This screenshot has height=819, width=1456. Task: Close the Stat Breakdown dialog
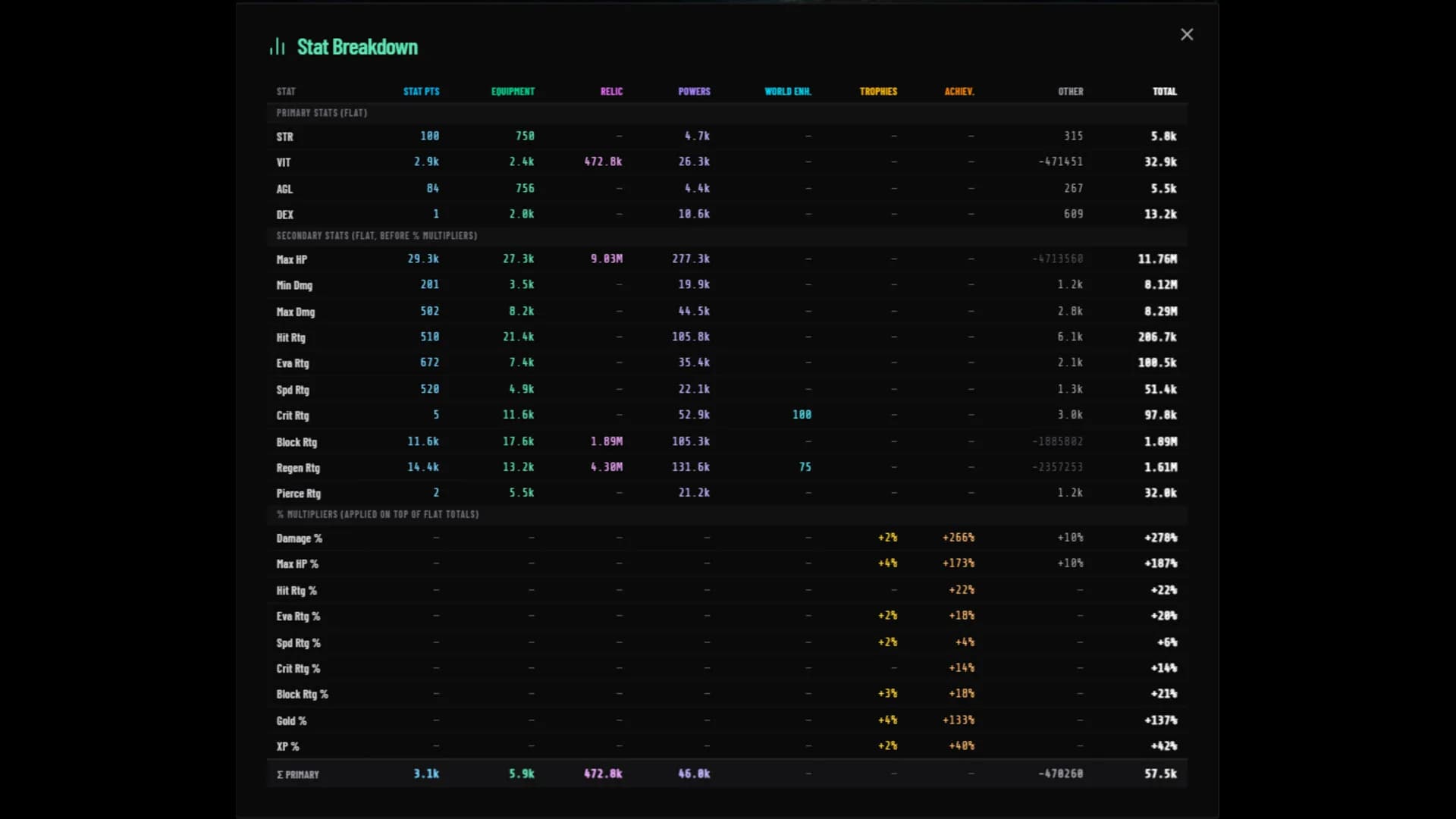click(x=1187, y=34)
